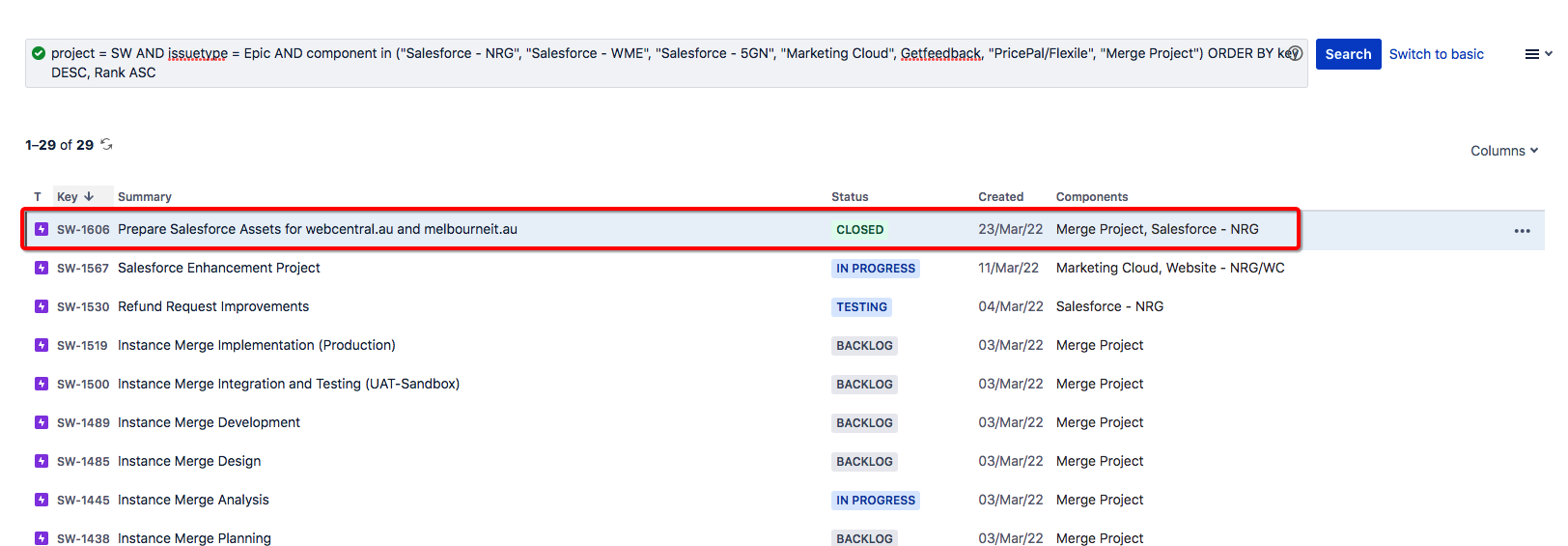Click IN PROGRESS status badge on SW-1445
This screenshot has height=546, width=1568.
876,501
